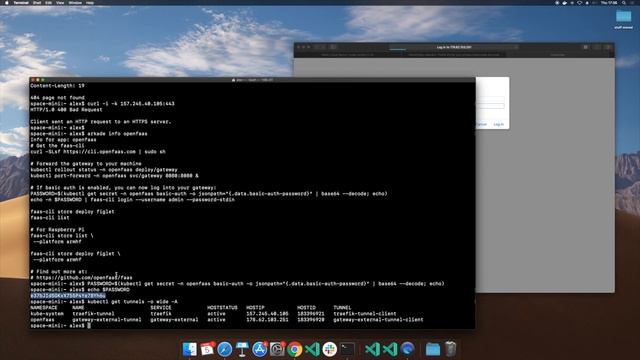Open Slack from the dock
Screen dimensions: 640x360
point(330,349)
